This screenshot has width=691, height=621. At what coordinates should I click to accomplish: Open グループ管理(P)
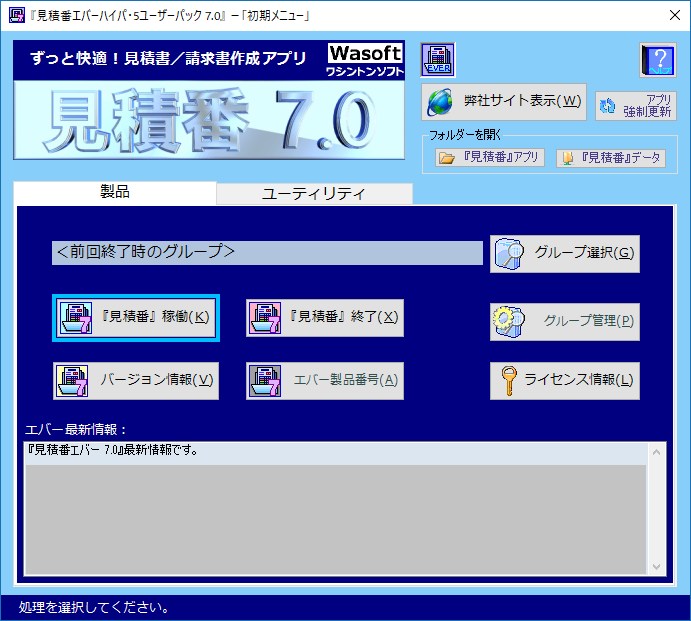coord(565,321)
